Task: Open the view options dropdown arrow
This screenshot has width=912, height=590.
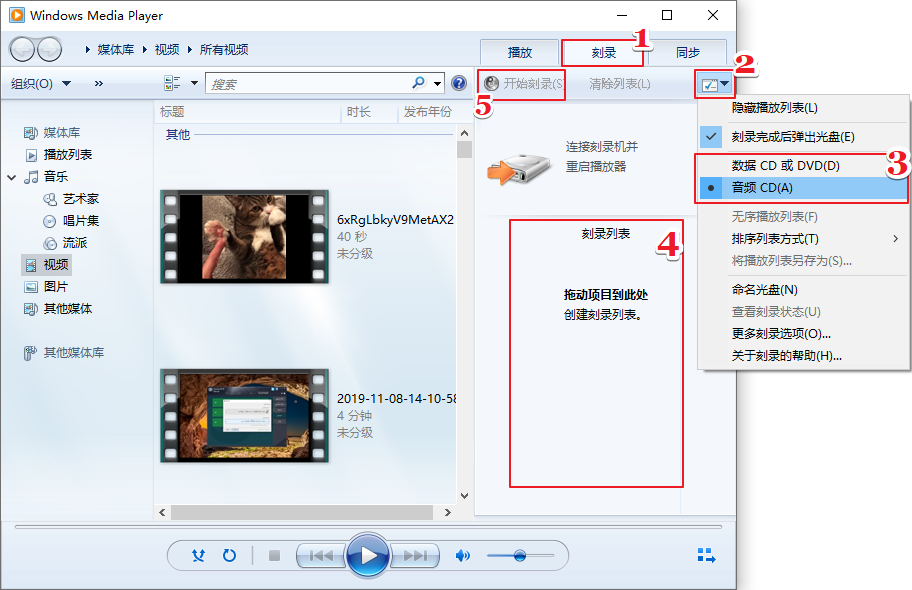Action: pyautogui.click(x=194, y=83)
